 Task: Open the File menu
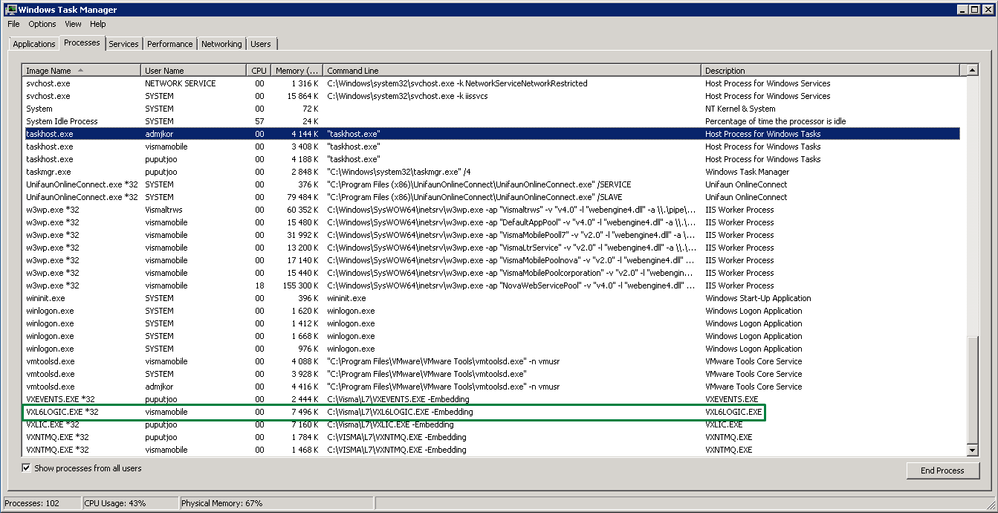click(14, 24)
